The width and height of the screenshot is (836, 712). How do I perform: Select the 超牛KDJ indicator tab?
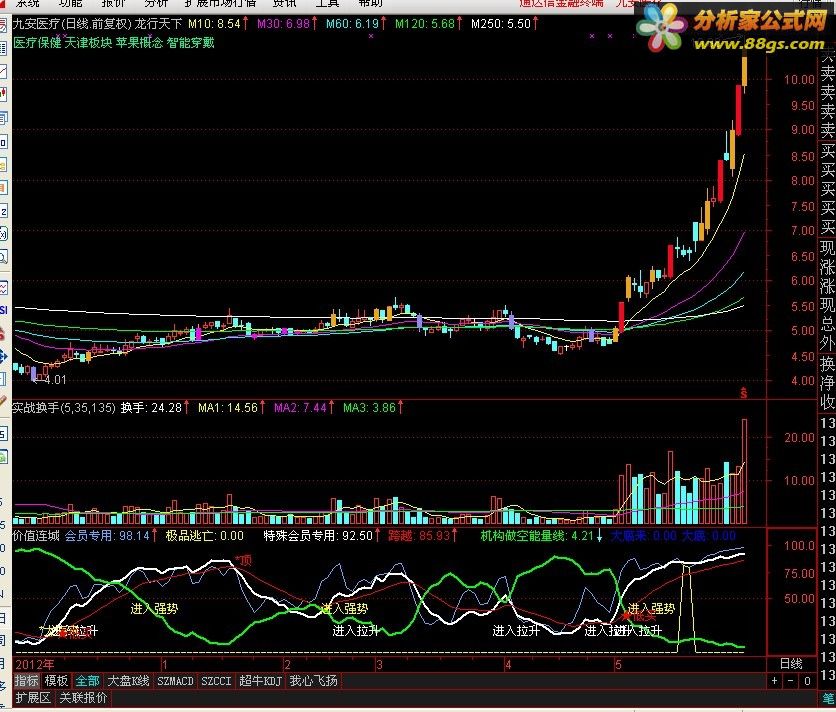[260, 681]
